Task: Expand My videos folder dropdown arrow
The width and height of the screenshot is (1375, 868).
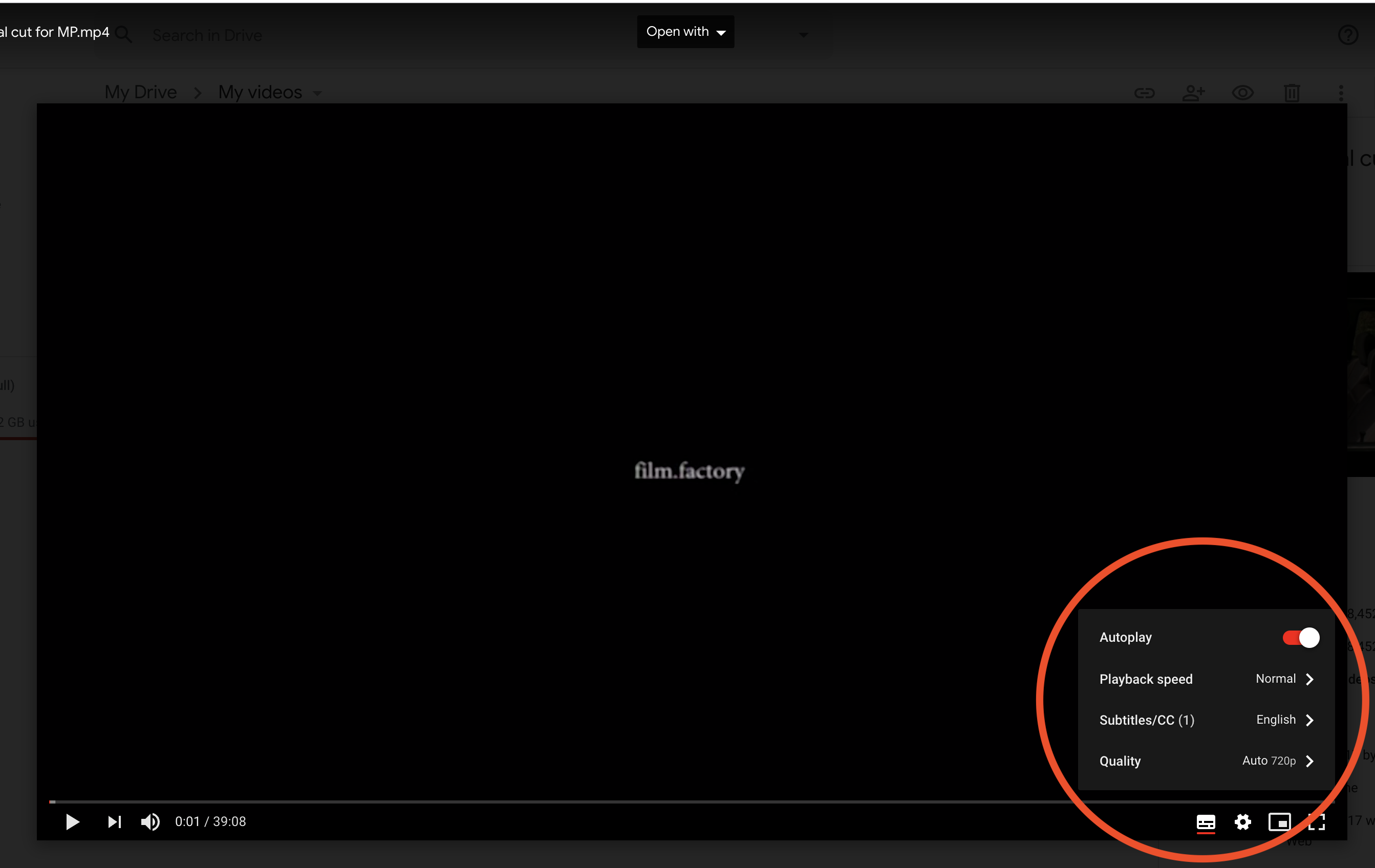Action: (x=317, y=93)
